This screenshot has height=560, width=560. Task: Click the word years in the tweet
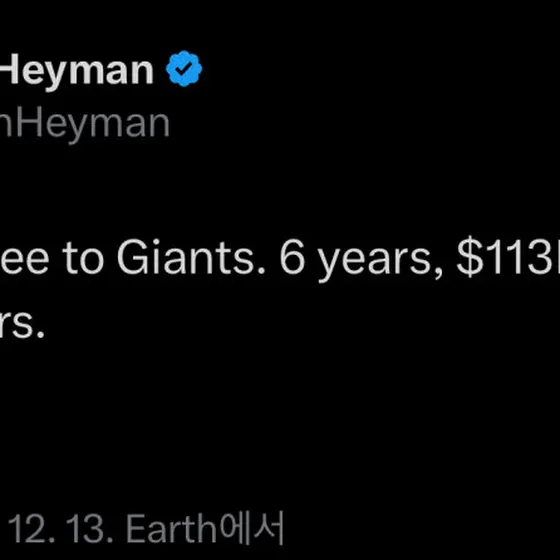pyautogui.click(x=375, y=261)
